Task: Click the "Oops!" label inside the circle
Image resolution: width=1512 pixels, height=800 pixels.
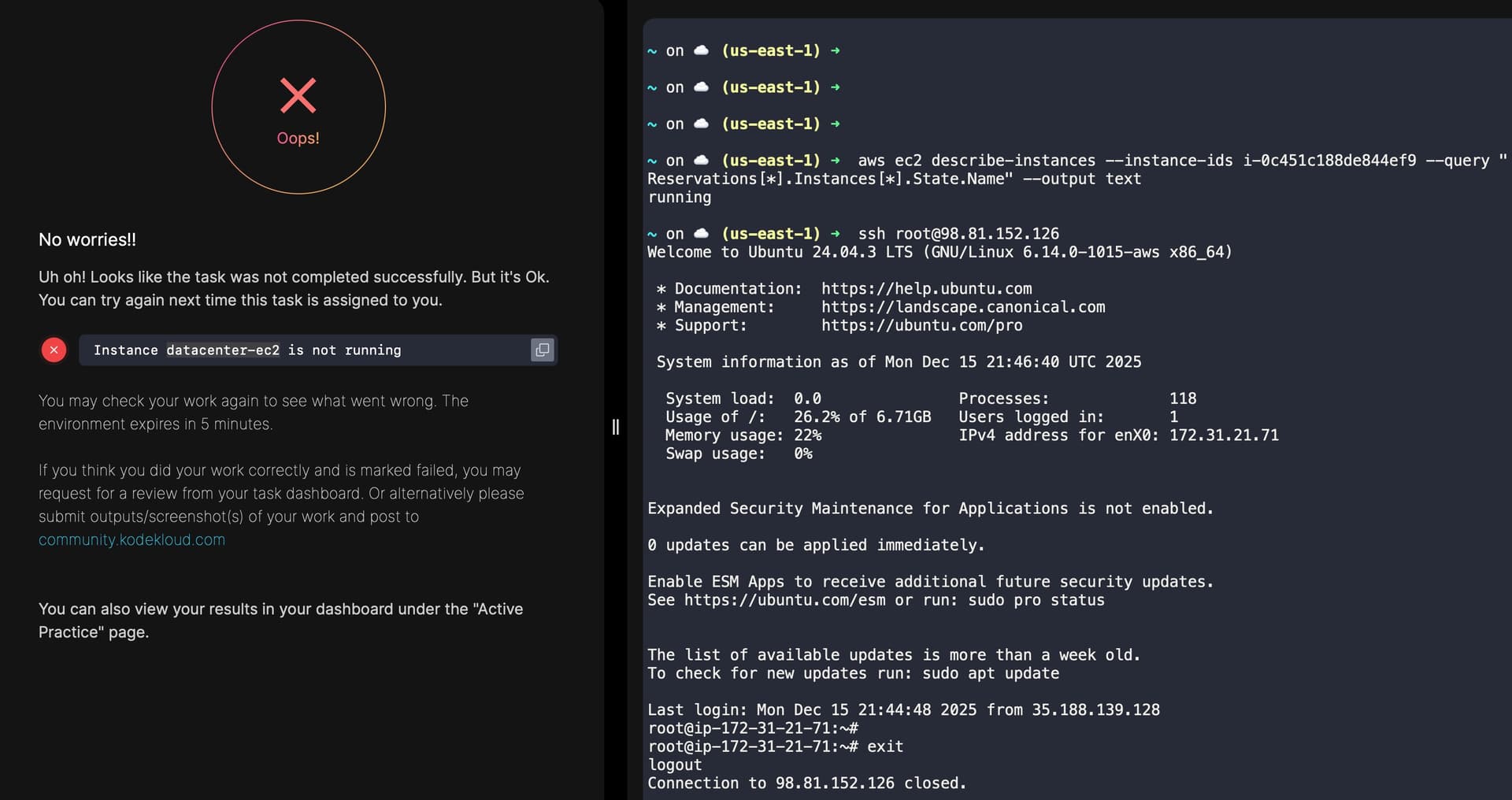Action: click(298, 139)
